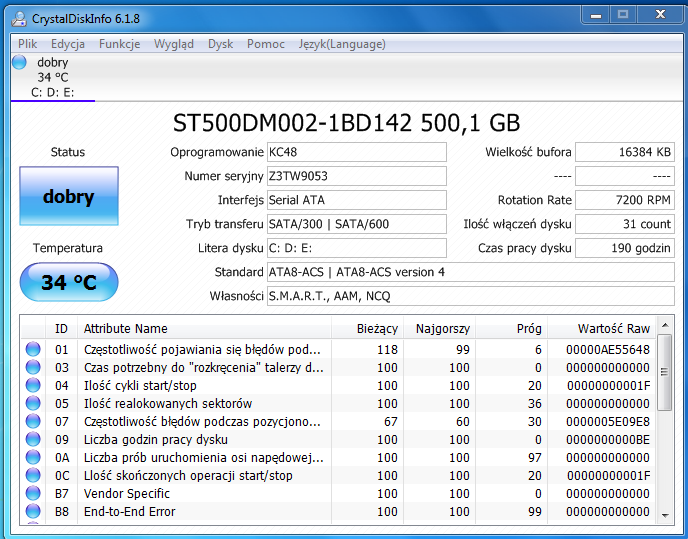The height and width of the screenshot is (539, 688).
Task: Click raw value 00000AE55648
Action: (x=608, y=349)
